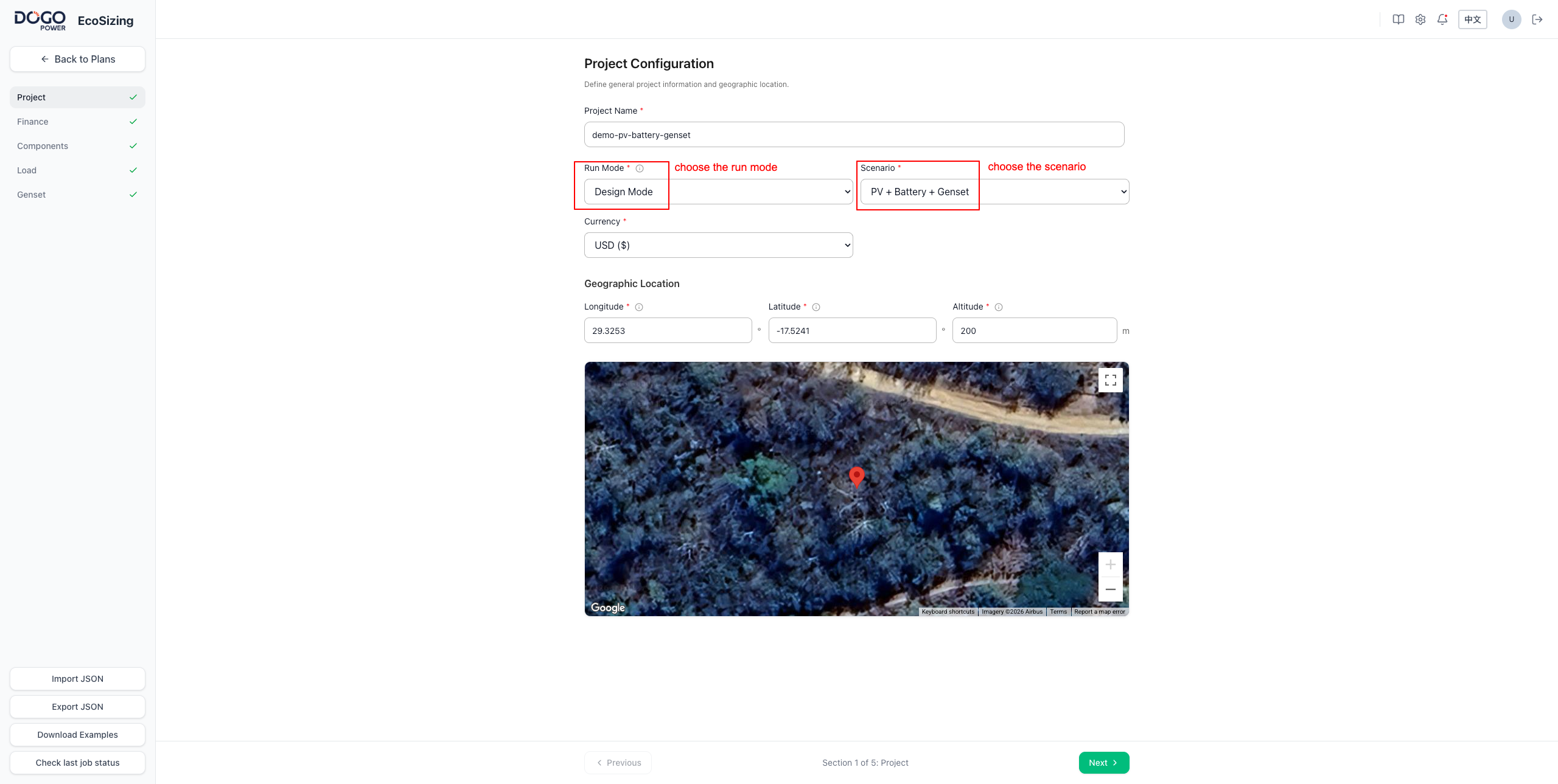Click the 'Geographic Location' heading
Viewport: 1558px width, 784px height.
tap(632, 283)
